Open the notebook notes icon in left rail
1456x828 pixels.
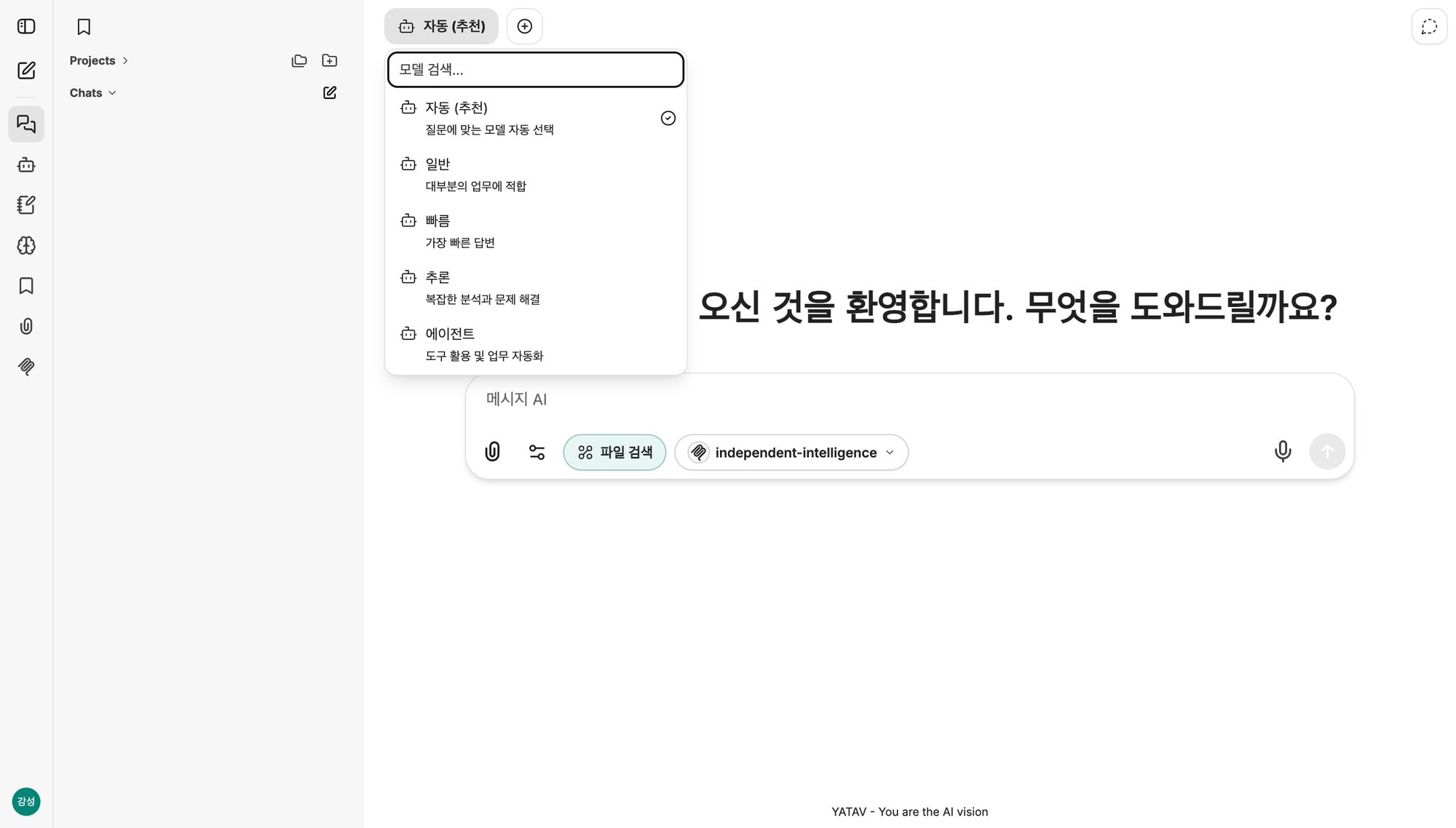[26, 205]
